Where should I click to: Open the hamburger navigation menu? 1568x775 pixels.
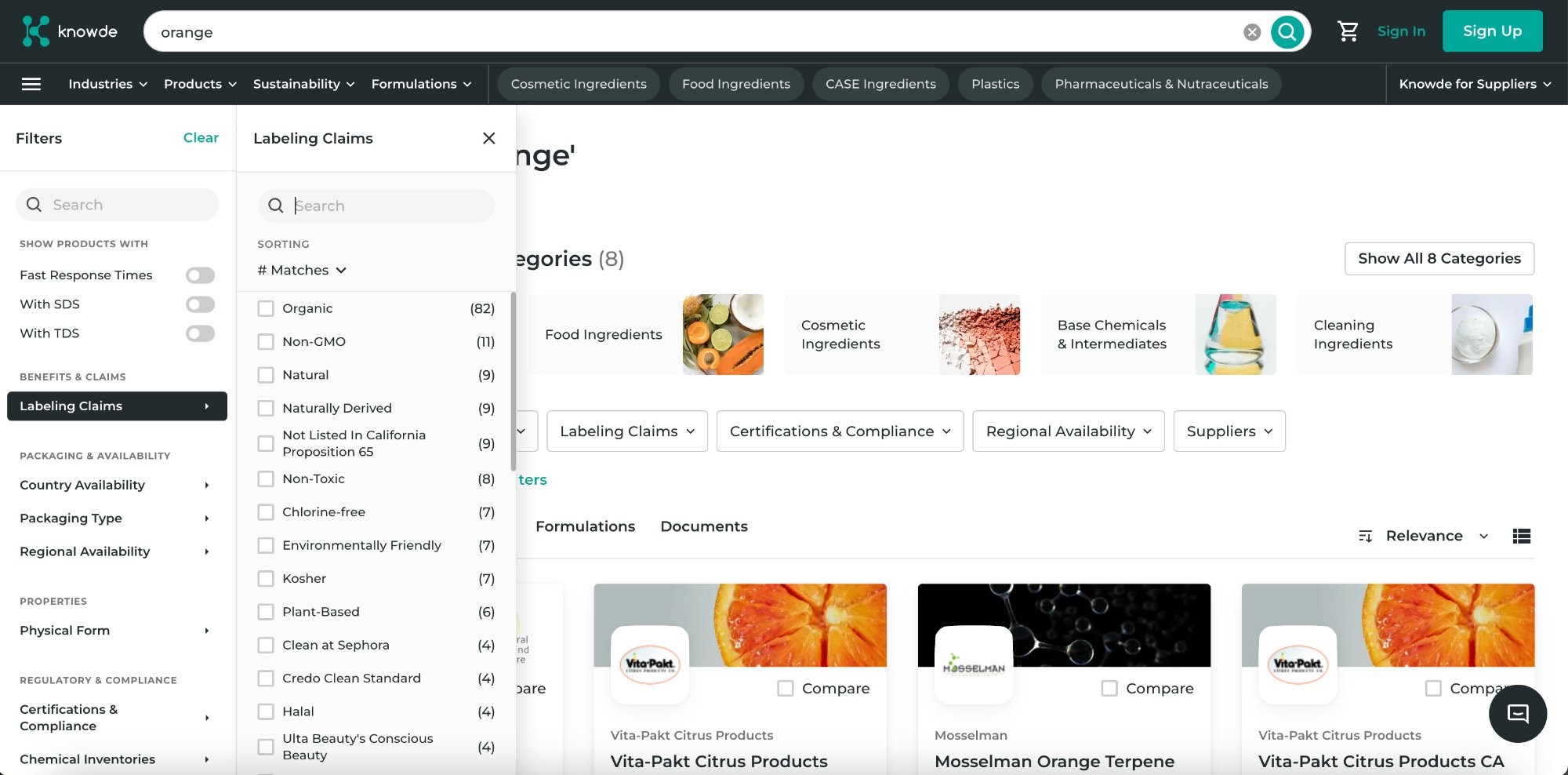pos(31,84)
